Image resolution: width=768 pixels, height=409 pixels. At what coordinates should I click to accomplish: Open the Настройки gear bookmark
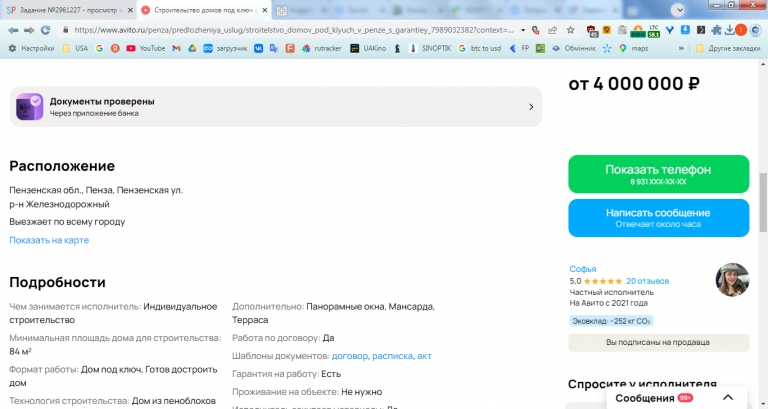(x=31, y=48)
